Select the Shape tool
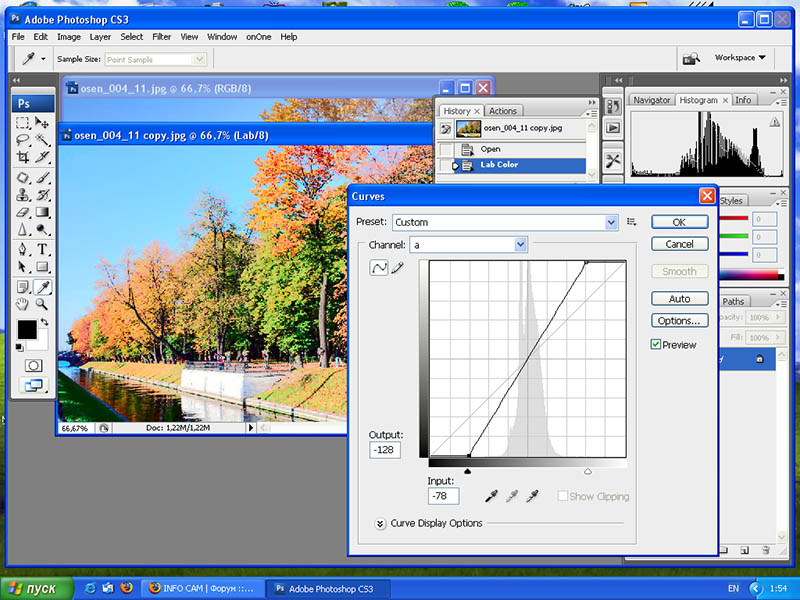Viewport: 800px width, 600px height. 42,267
